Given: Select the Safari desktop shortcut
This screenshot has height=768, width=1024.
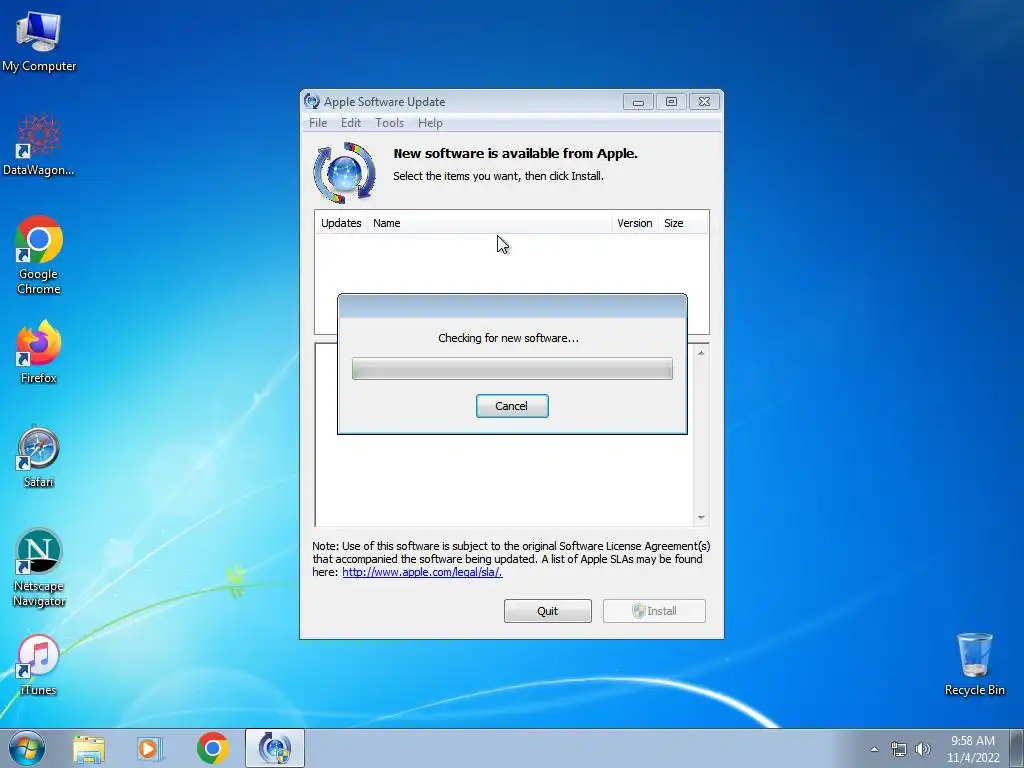Looking at the screenshot, I should 39,457.
